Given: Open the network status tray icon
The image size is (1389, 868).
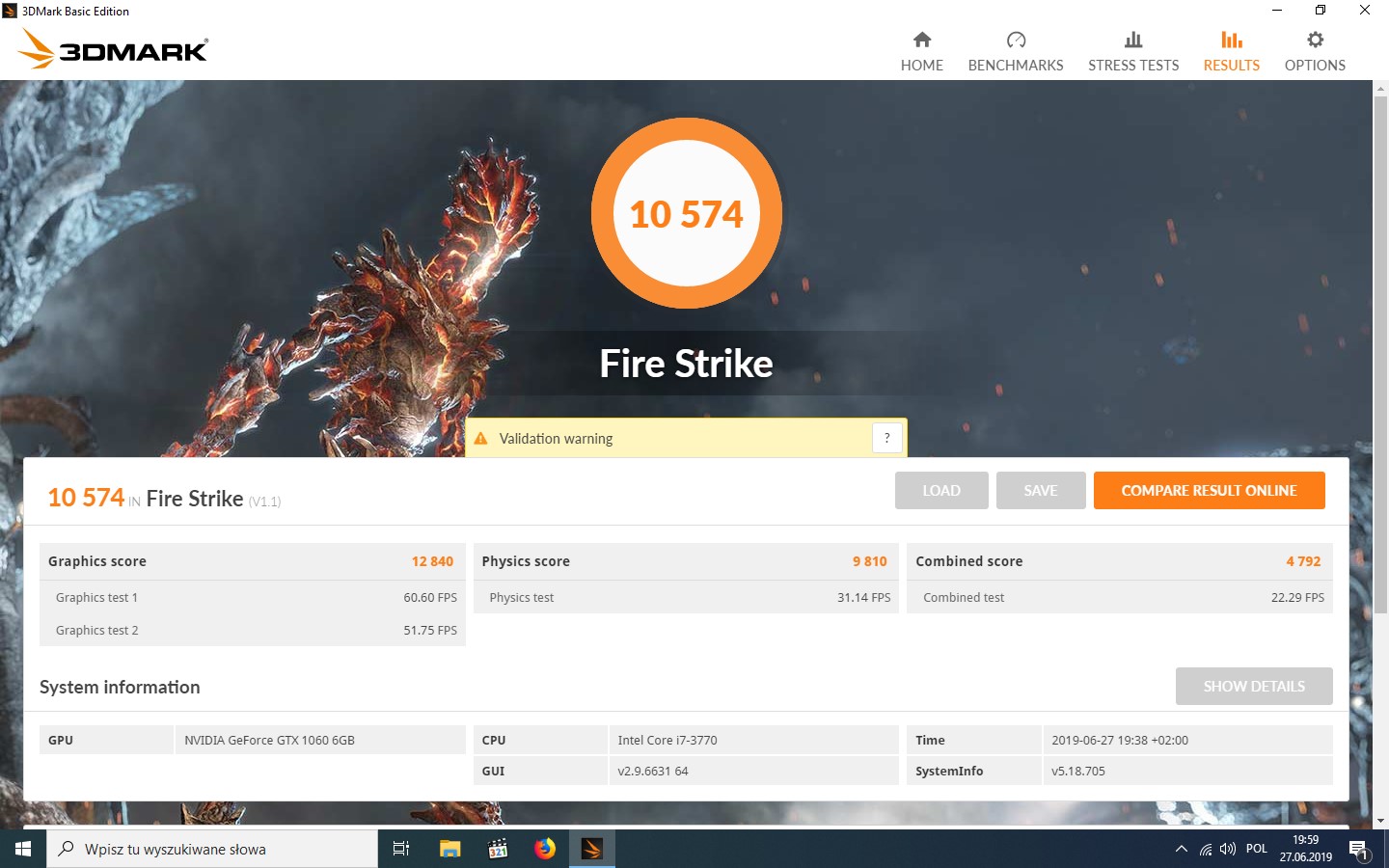Looking at the screenshot, I should click(x=1206, y=849).
